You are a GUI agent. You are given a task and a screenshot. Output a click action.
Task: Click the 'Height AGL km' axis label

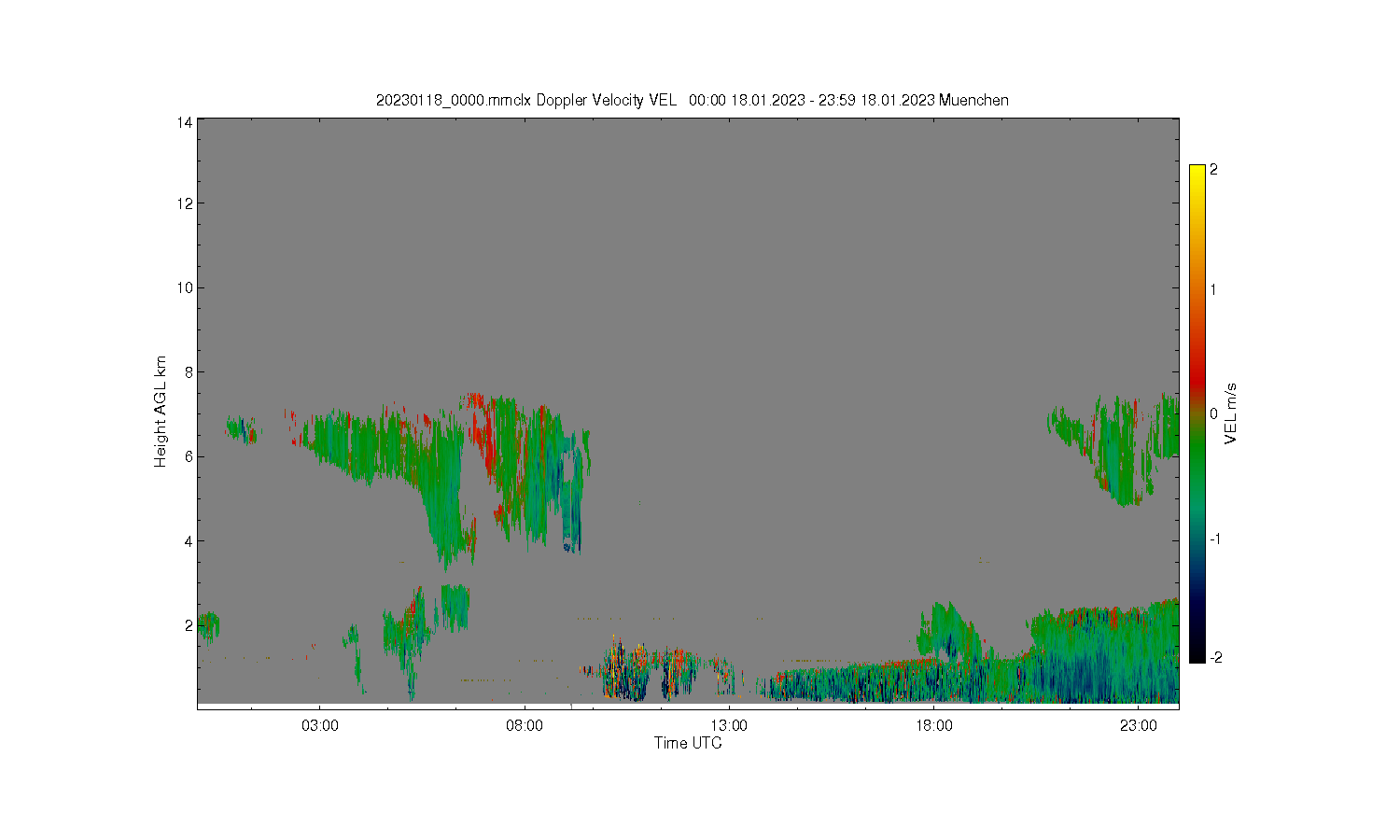(x=161, y=412)
